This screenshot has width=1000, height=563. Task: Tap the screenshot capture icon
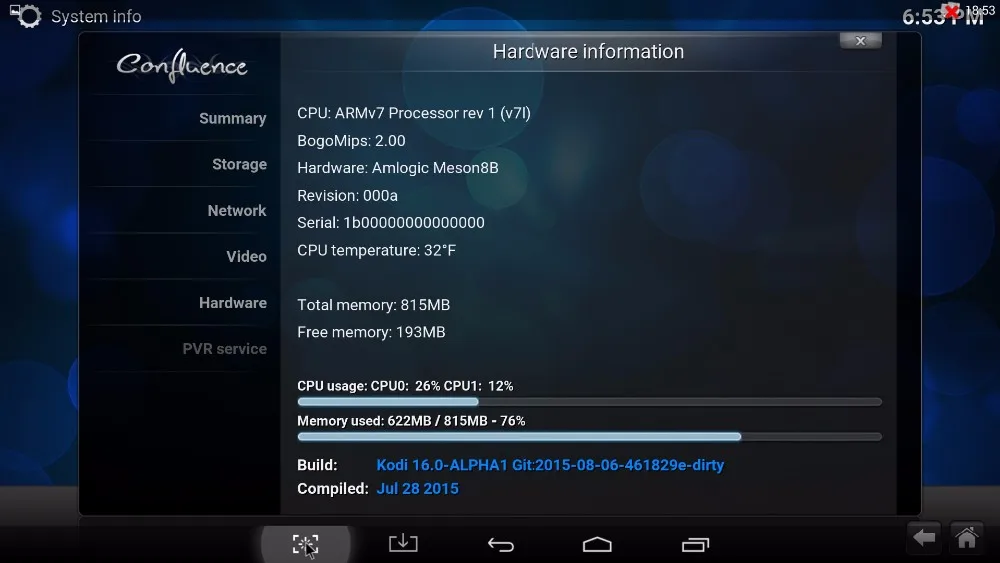305,545
